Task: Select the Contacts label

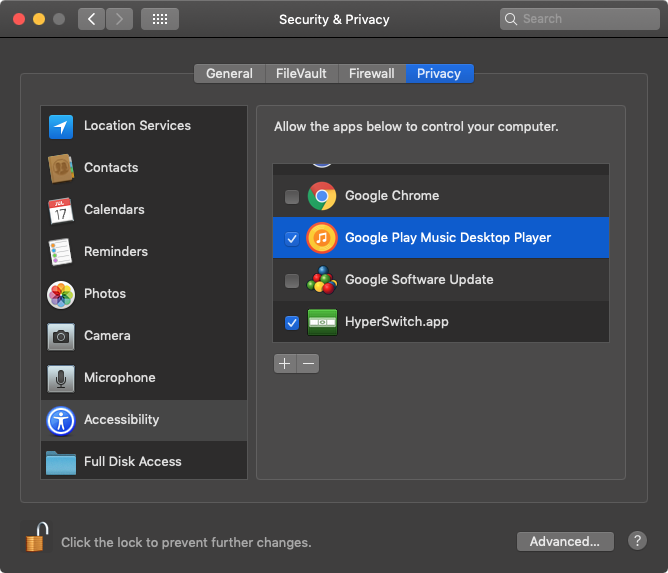Action: pos(111,167)
